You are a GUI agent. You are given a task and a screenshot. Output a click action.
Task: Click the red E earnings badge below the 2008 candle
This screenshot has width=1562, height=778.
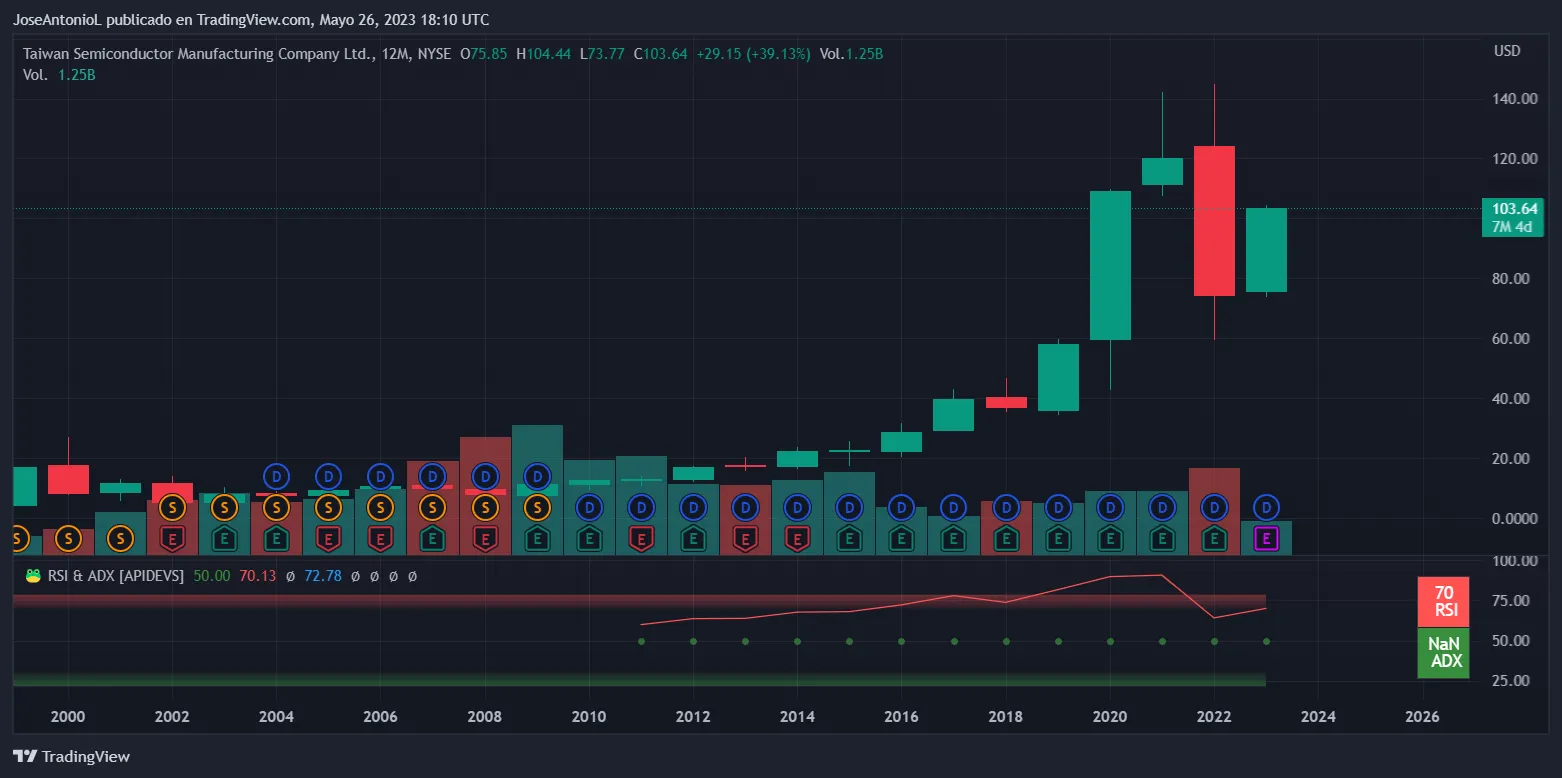click(x=484, y=539)
